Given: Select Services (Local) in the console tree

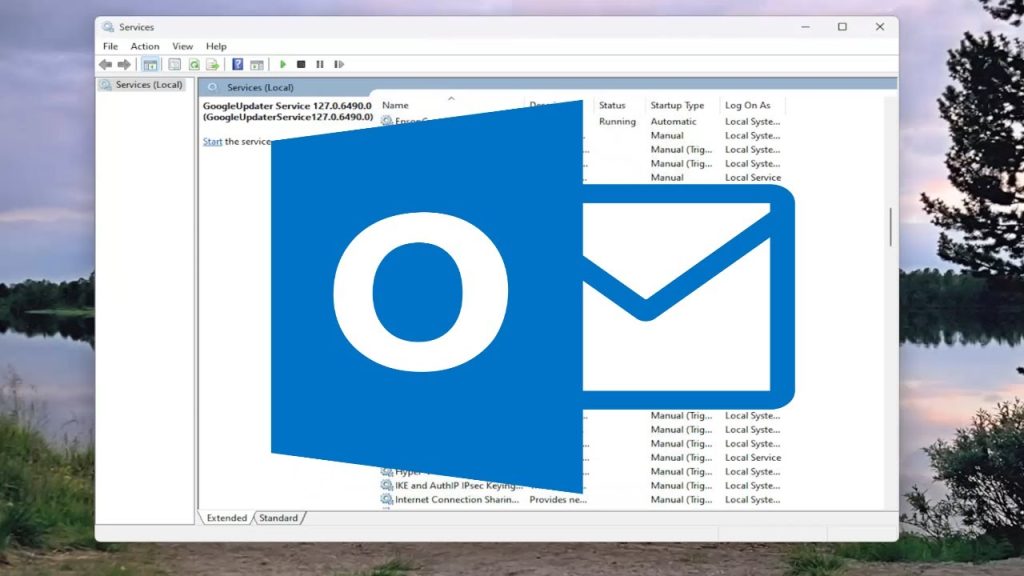Looking at the screenshot, I should point(148,85).
